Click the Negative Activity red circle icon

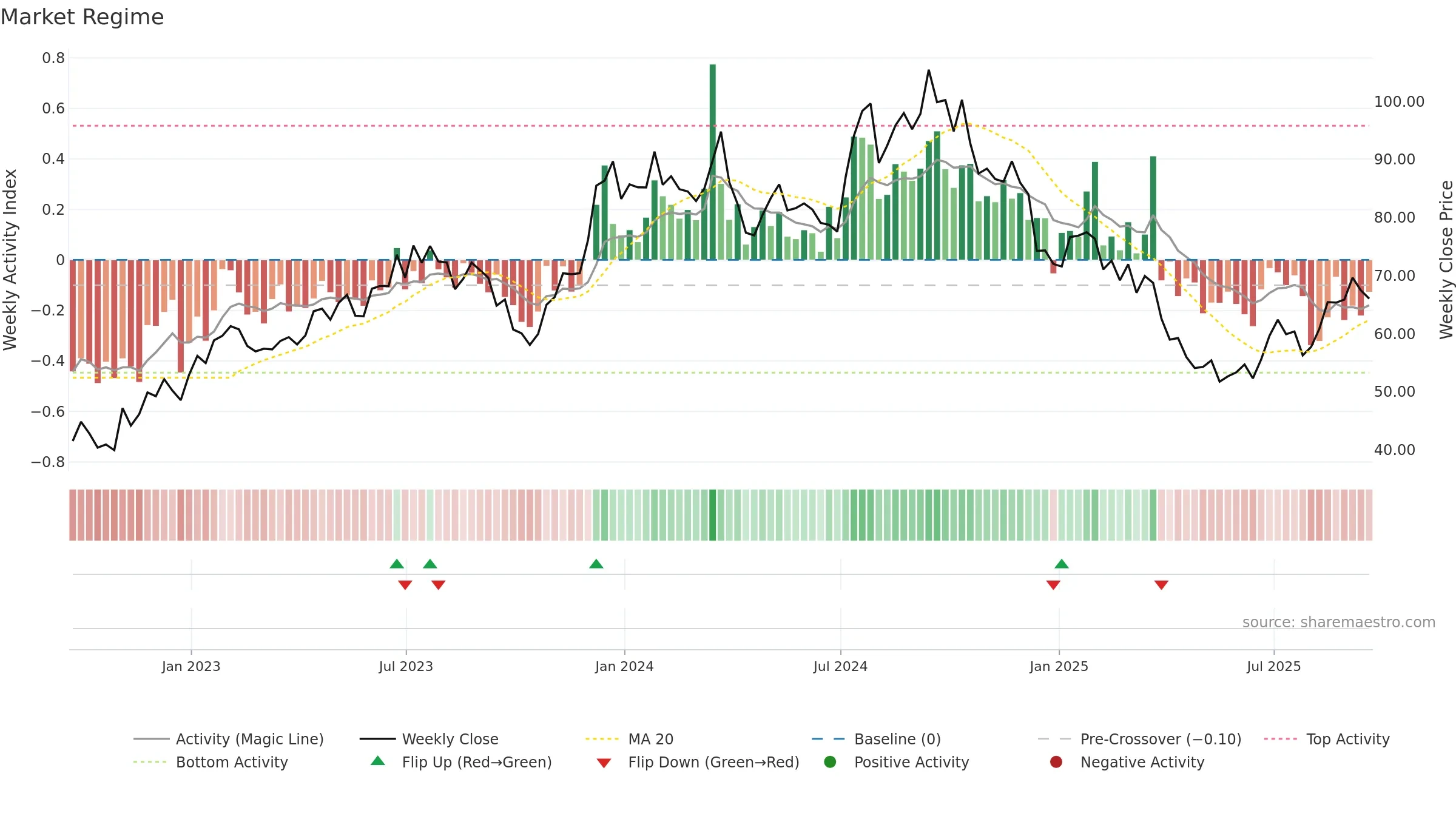[x=1056, y=762]
